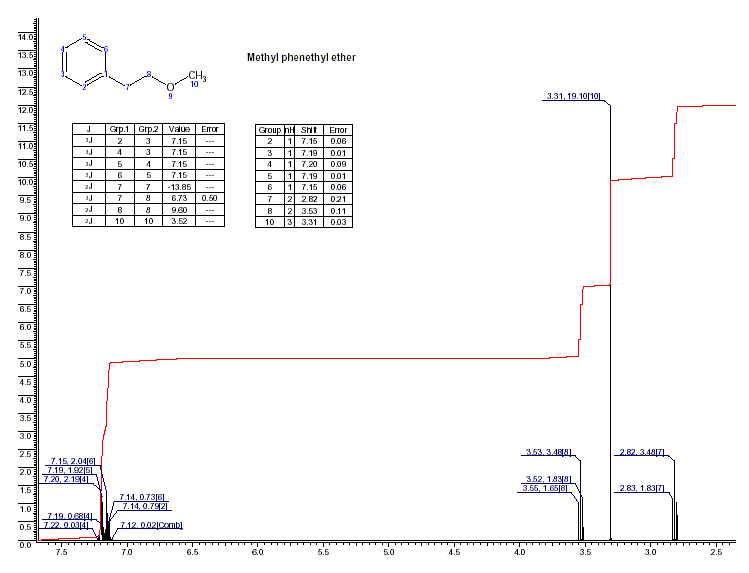The height and width of the screenshot is (573, 749).
Task: Click the tall peak line at 3.31 ppm
Action: [x=610, y=330]
